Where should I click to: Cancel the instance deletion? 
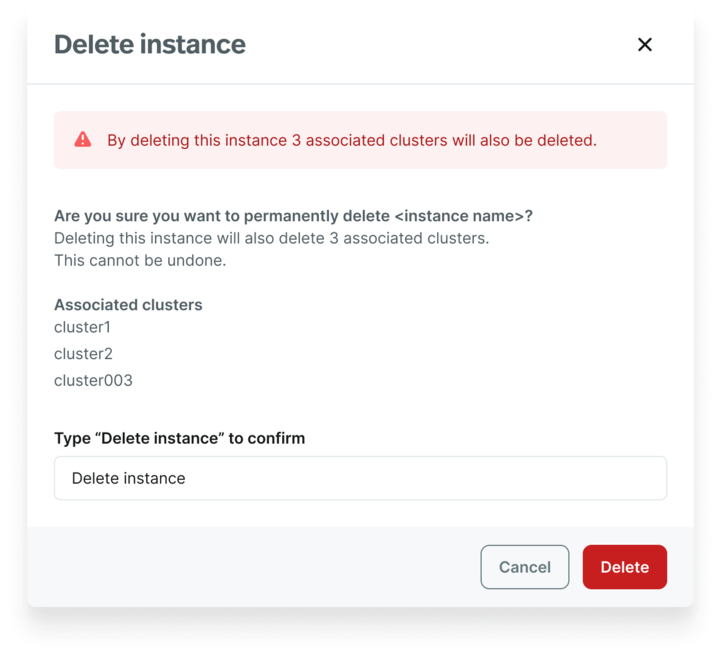tap(524, 566)
